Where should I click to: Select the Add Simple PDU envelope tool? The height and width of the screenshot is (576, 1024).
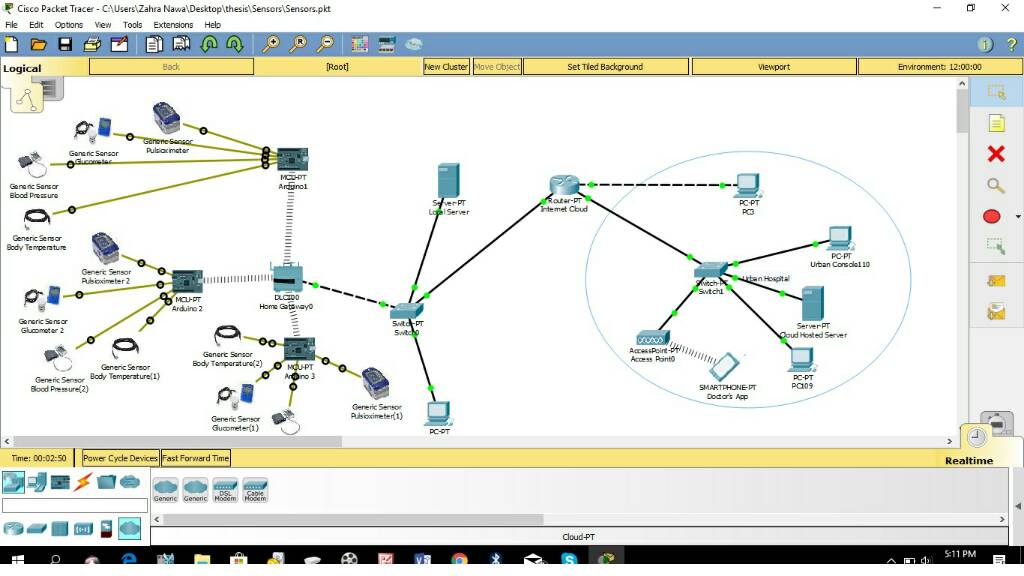click(996, 281)
